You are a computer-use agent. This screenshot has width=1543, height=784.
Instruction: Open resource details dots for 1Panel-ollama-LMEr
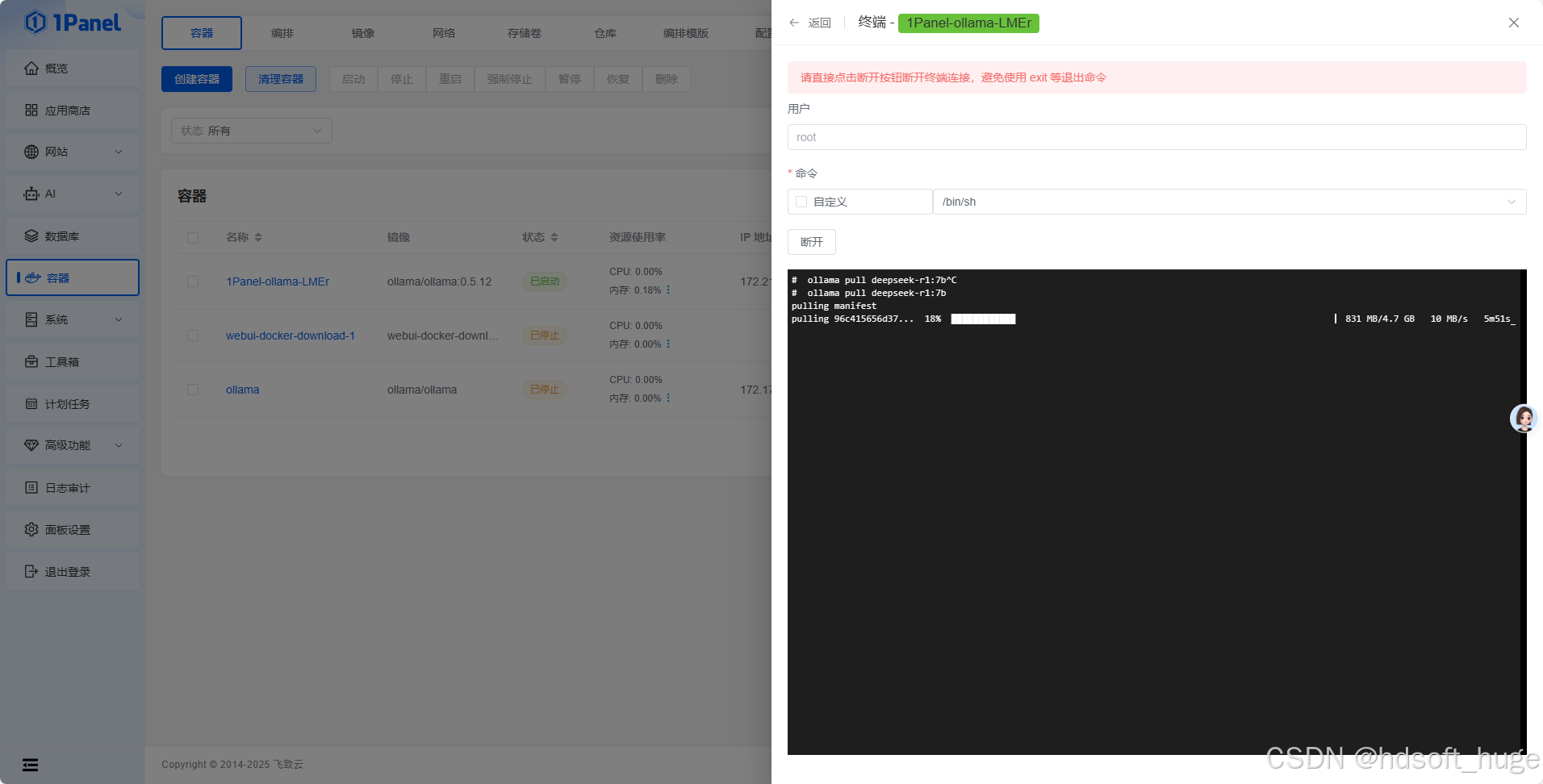pos(668,290)
